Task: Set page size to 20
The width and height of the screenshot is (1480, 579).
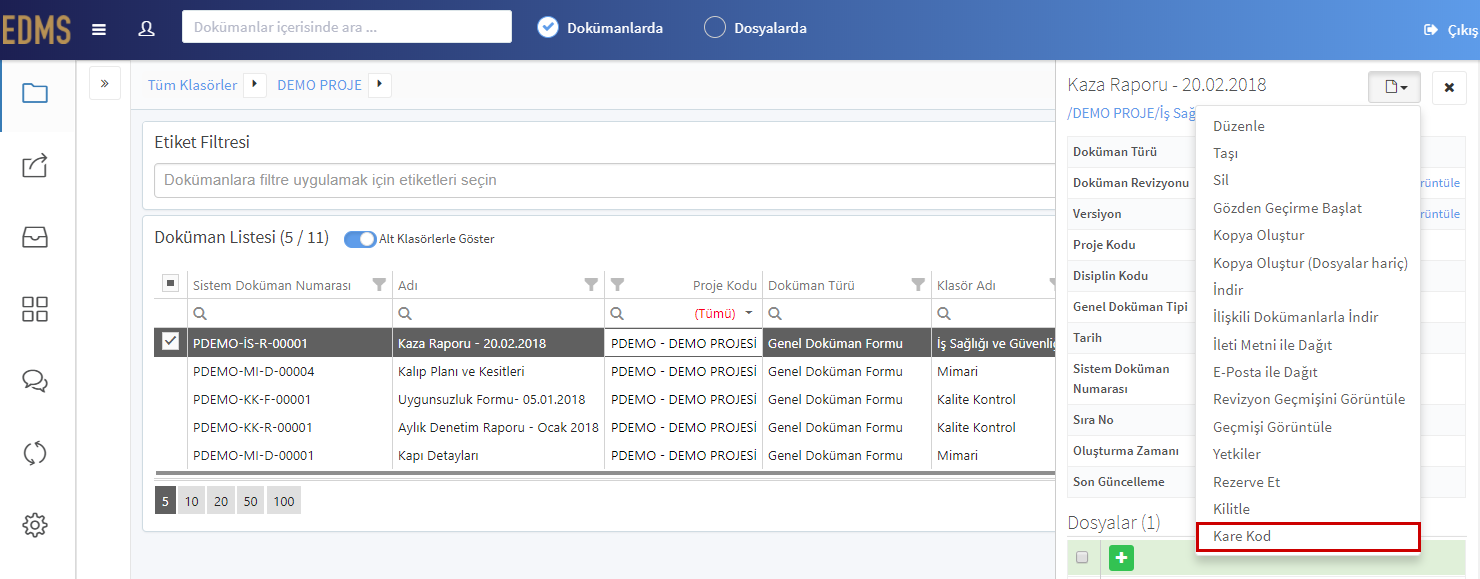Action: [x=220, y=501]
